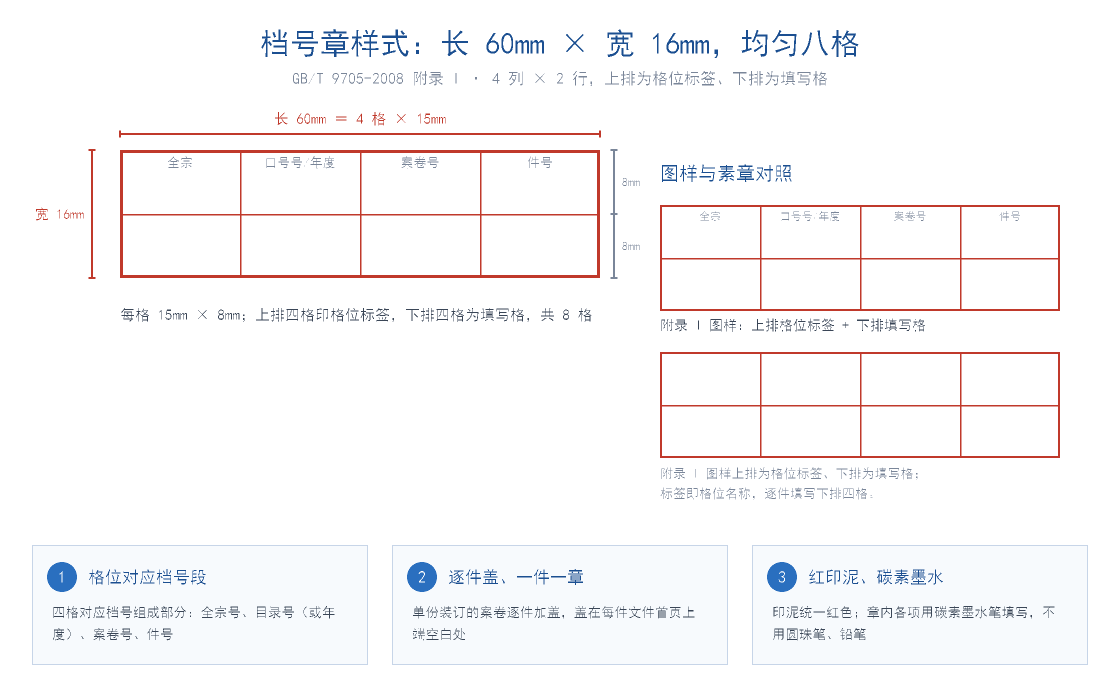1120x700 pixels.
Task: Click the description starting with 四格对应档号组成部分
Action: (x=194, y=623)
